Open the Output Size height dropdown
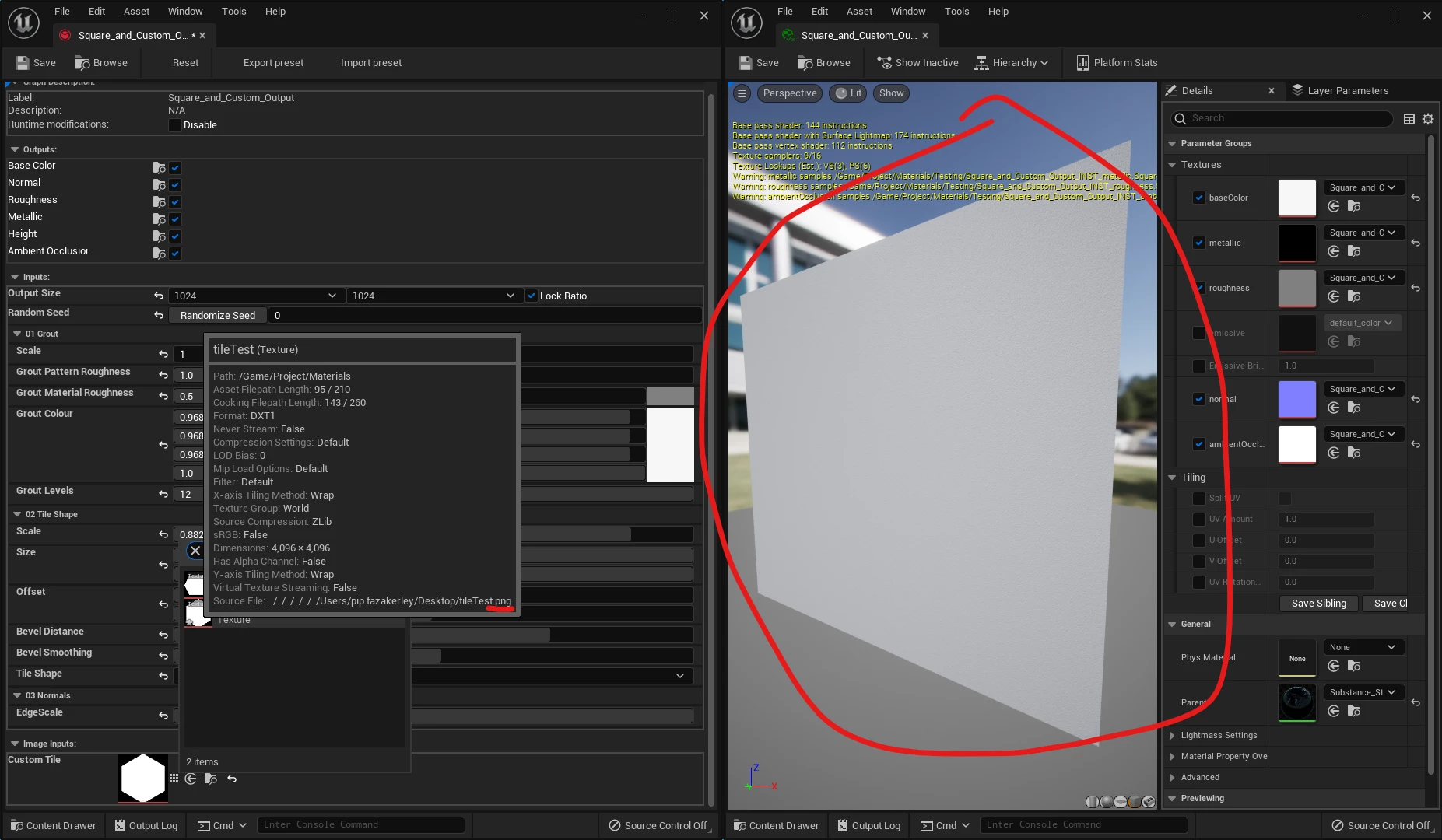The image size is (1442, 840). click(433, 296)
